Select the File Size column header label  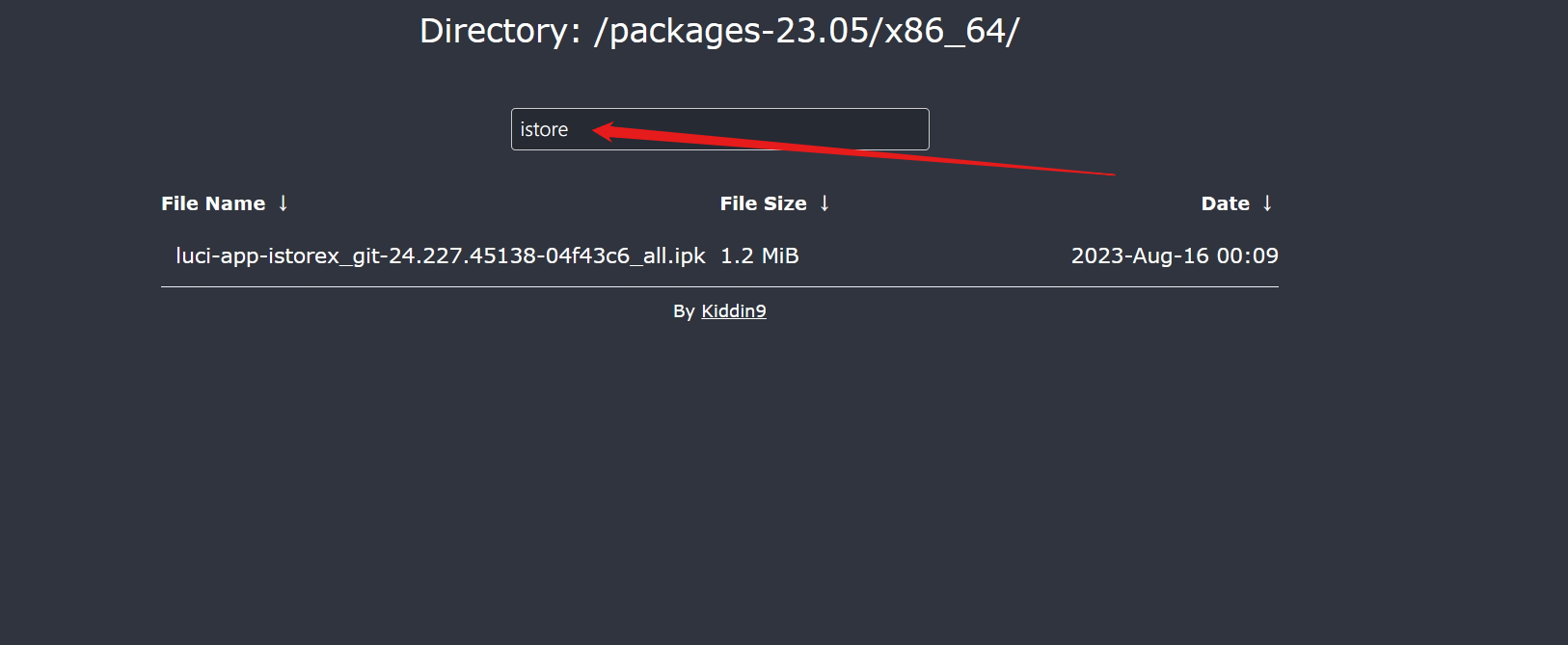763,203
